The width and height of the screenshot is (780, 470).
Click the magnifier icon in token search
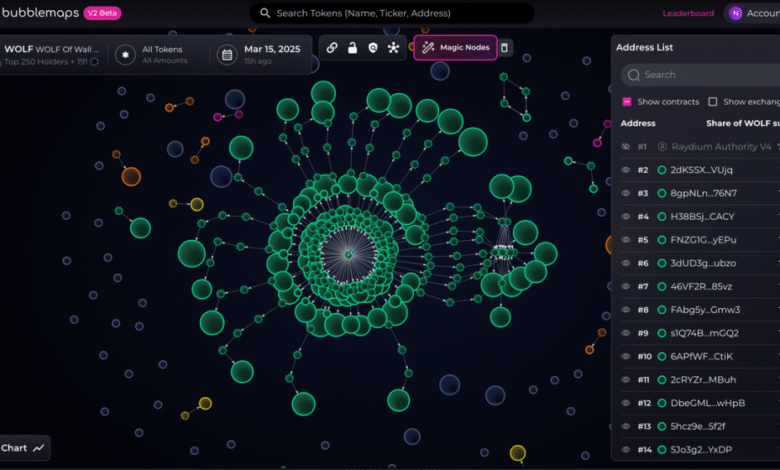[x=265, y=13]
